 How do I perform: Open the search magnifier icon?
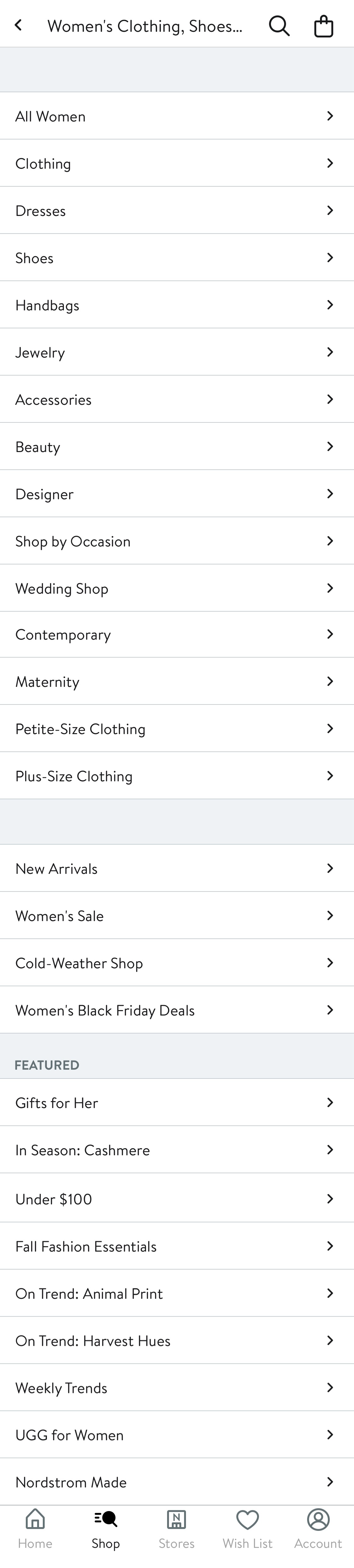(x=279, y=25)
